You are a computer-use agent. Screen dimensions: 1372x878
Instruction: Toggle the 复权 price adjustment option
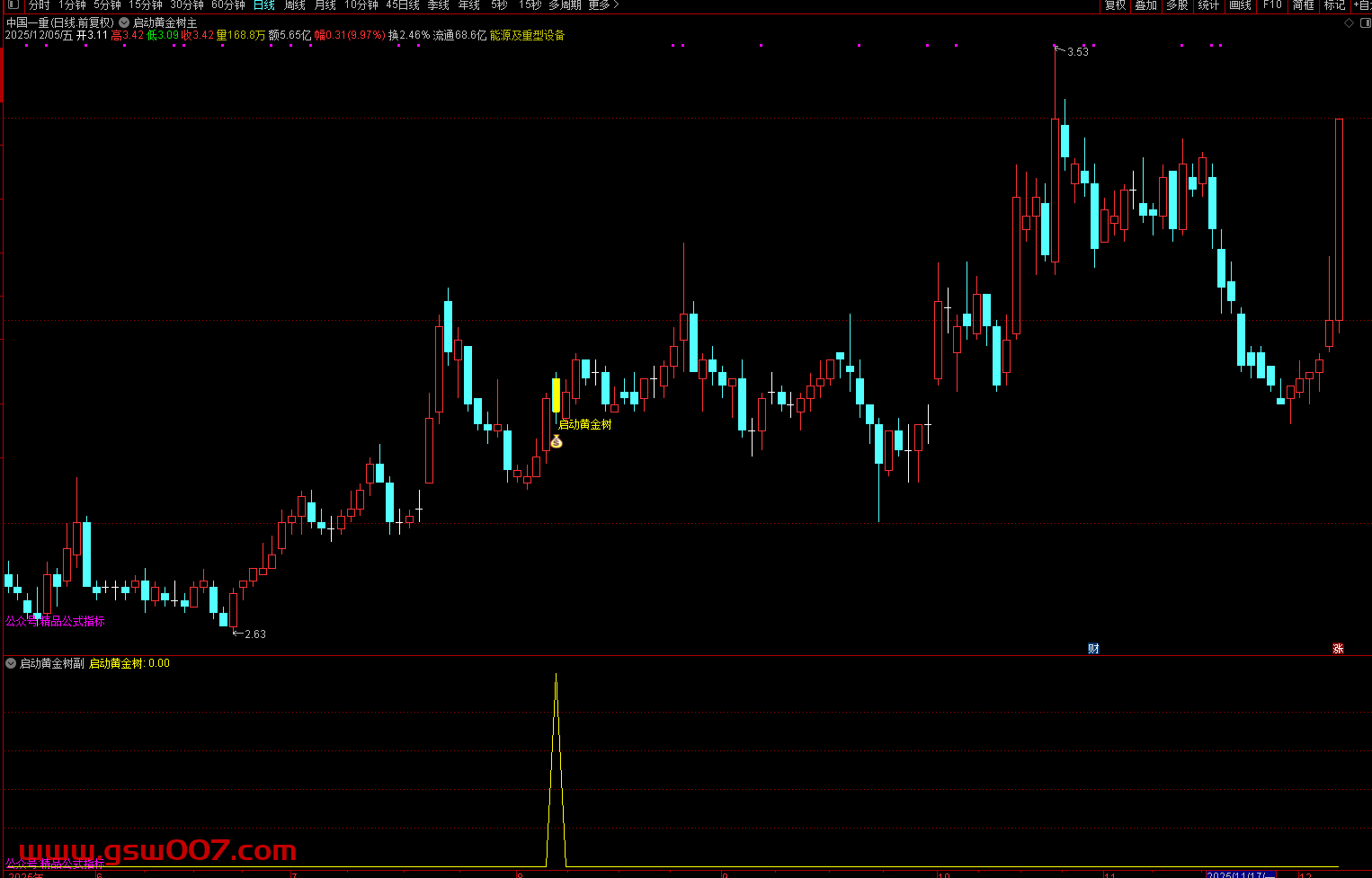(1115, 5)
